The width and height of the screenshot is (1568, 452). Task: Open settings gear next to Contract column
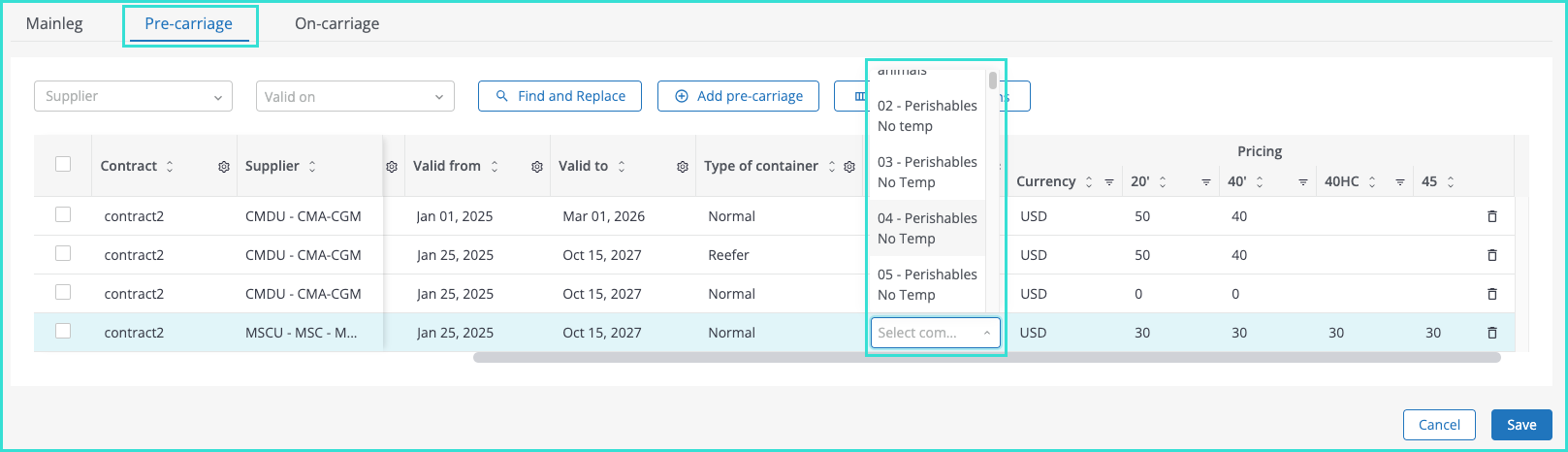[x=224, y=167]
